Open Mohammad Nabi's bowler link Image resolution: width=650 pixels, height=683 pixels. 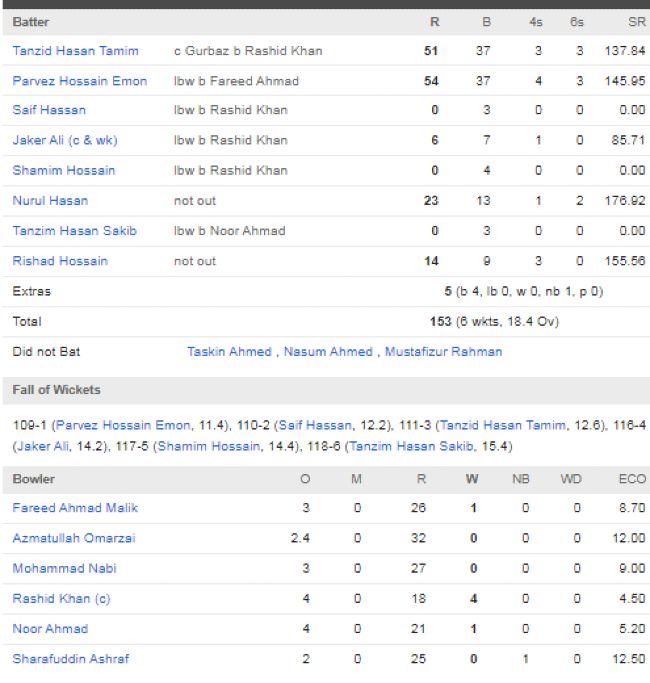(62, 568)
